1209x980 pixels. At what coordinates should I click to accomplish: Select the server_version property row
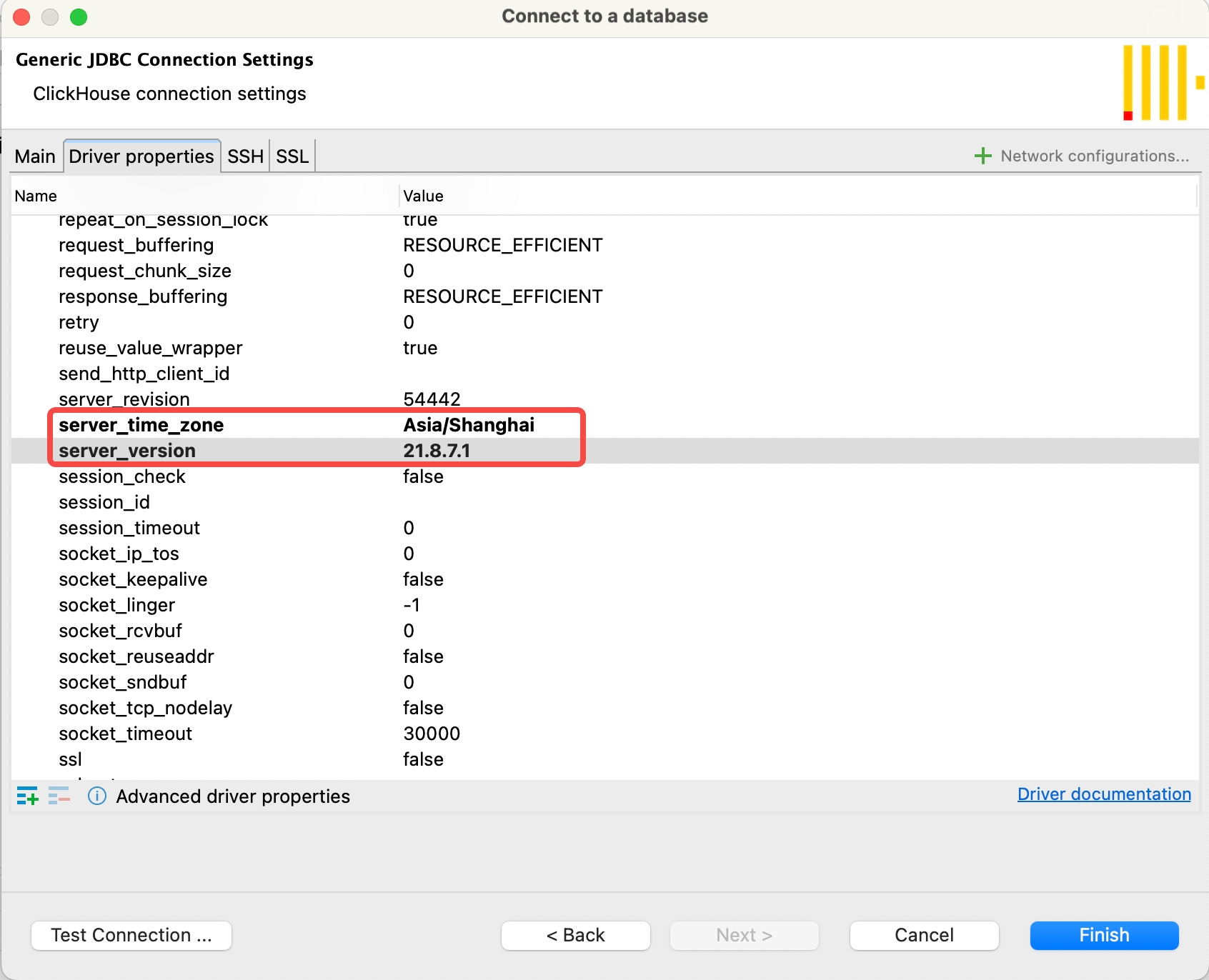coord(127,451)
